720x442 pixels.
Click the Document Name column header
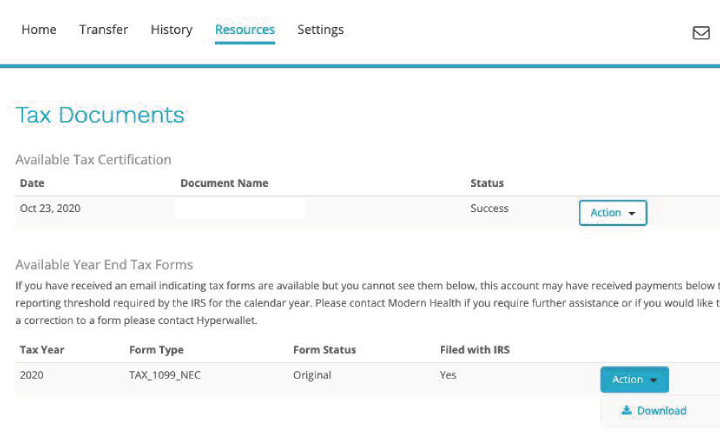click(224, 184)
